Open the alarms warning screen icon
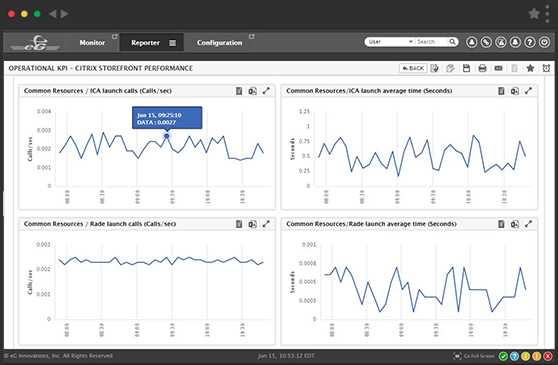Image resolution: width=558 pixels, height=365 pixels. [x=501, y=42]
